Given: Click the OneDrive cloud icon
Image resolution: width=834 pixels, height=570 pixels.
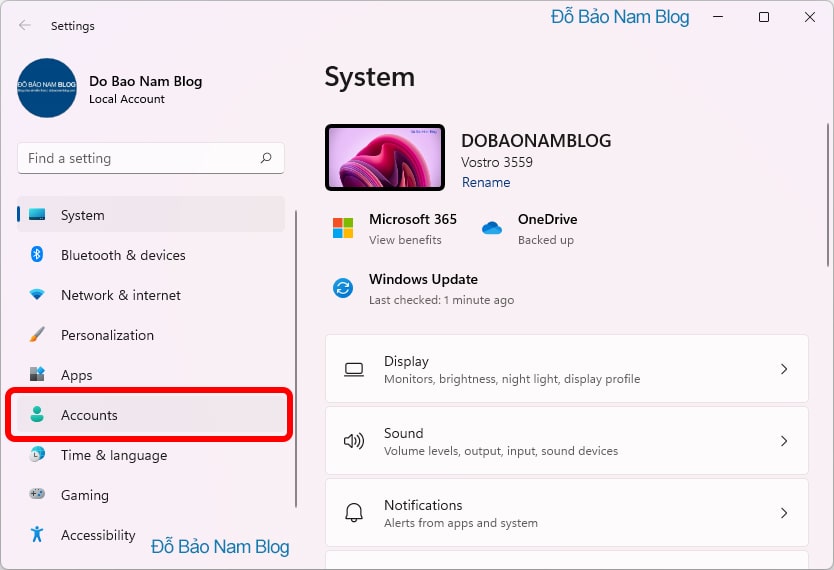Looking at the screenshot, I should [492, 228].
